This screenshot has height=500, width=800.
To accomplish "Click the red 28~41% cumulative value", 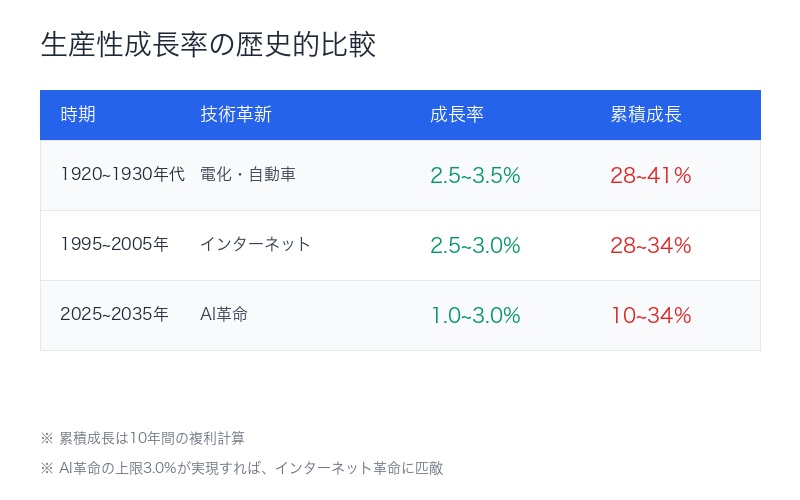I will point(651,176).
